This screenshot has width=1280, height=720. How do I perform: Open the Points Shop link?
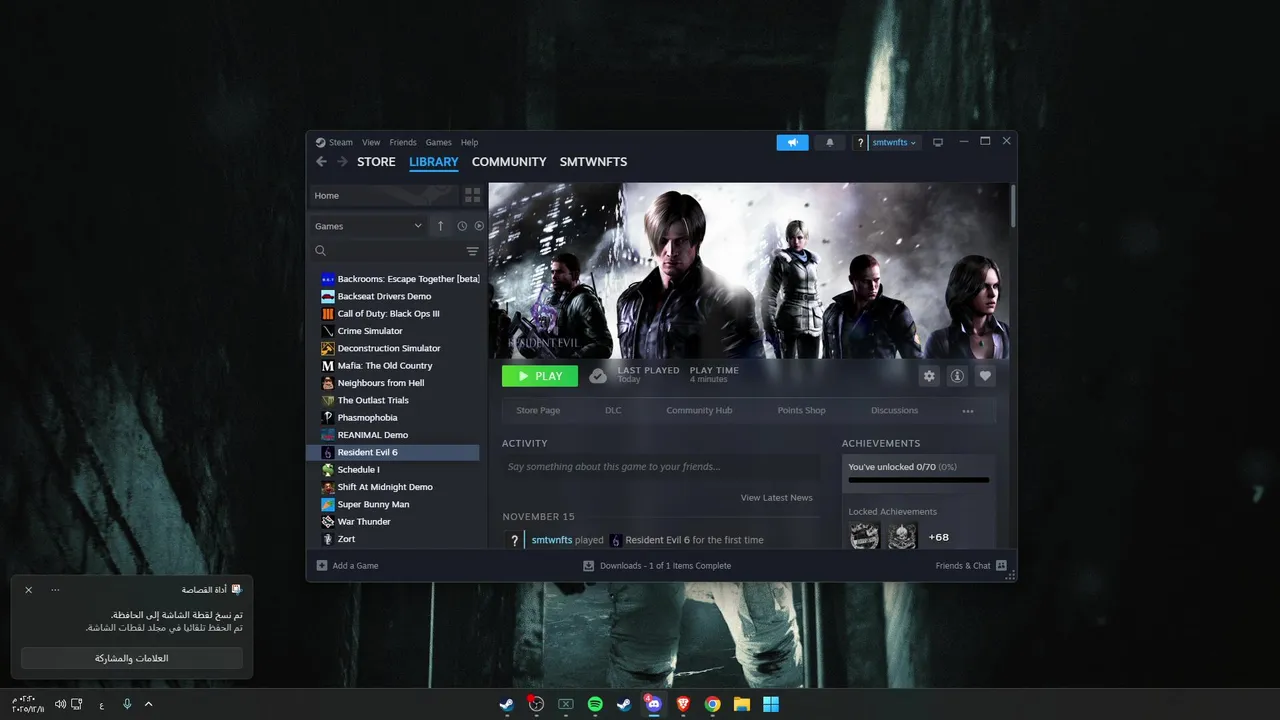click(801, 411)
